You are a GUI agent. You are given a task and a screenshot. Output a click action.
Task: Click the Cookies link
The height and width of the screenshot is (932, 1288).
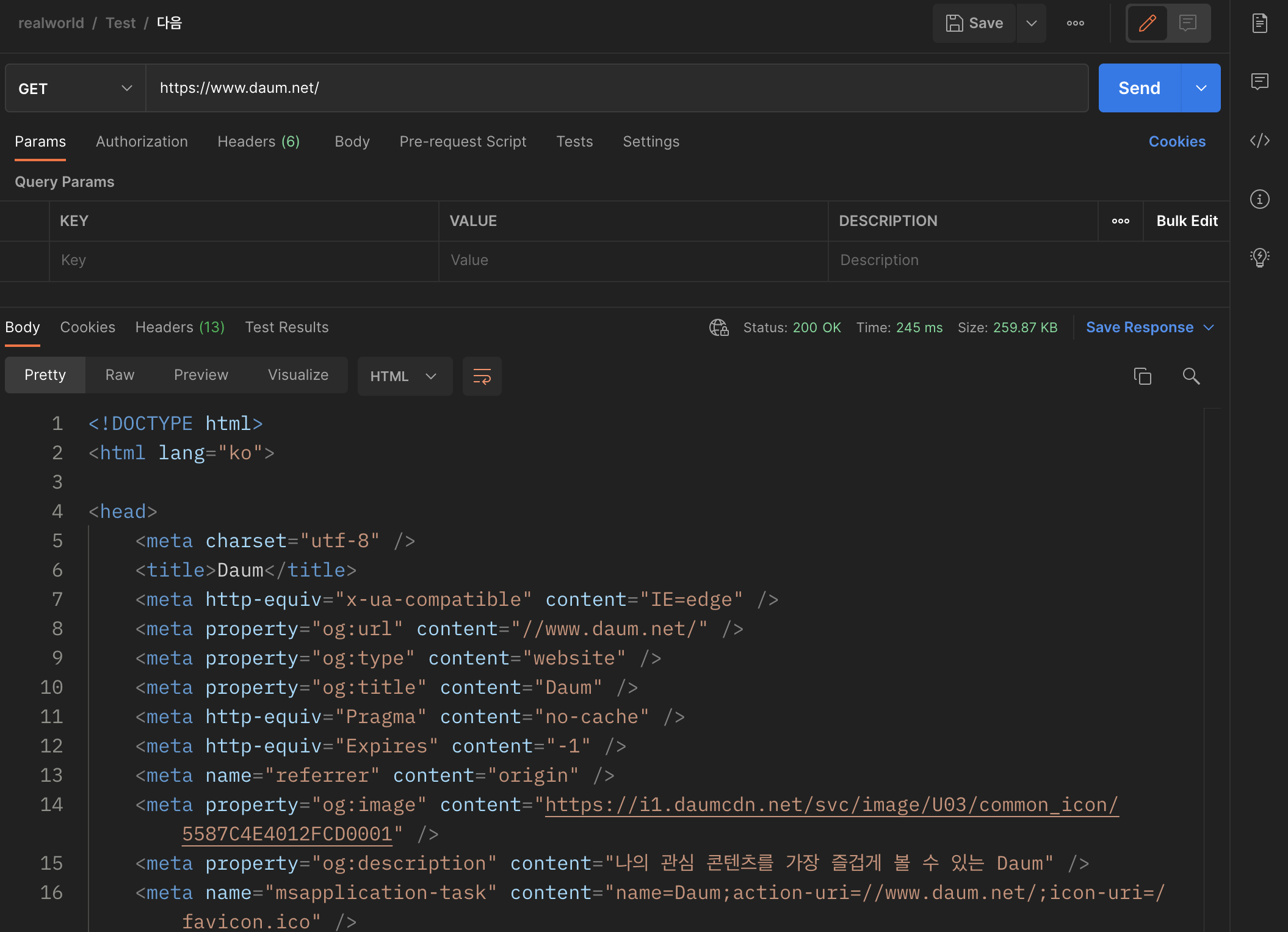coord(1176,142)
